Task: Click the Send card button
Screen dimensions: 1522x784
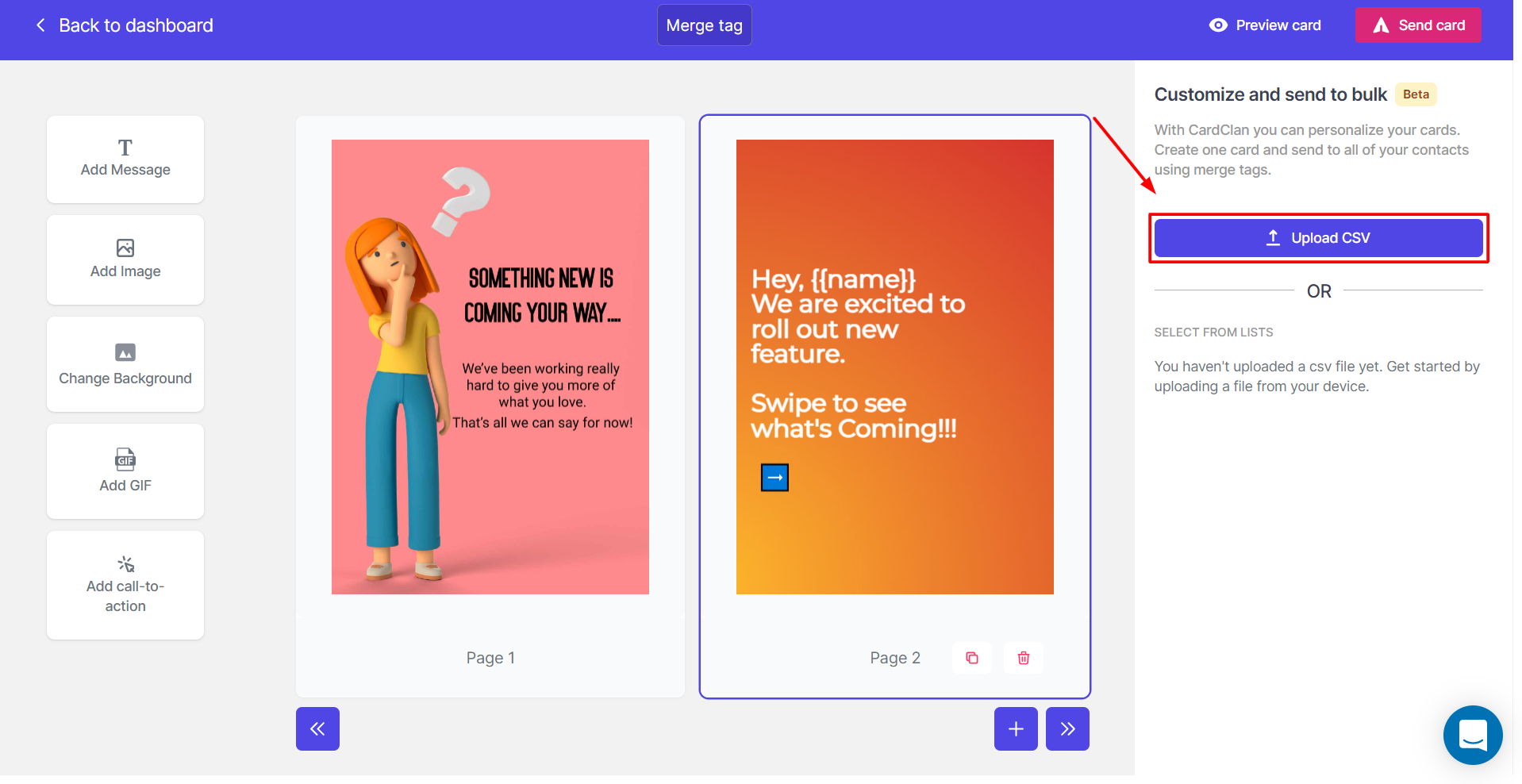Action: coord(1418,25)
